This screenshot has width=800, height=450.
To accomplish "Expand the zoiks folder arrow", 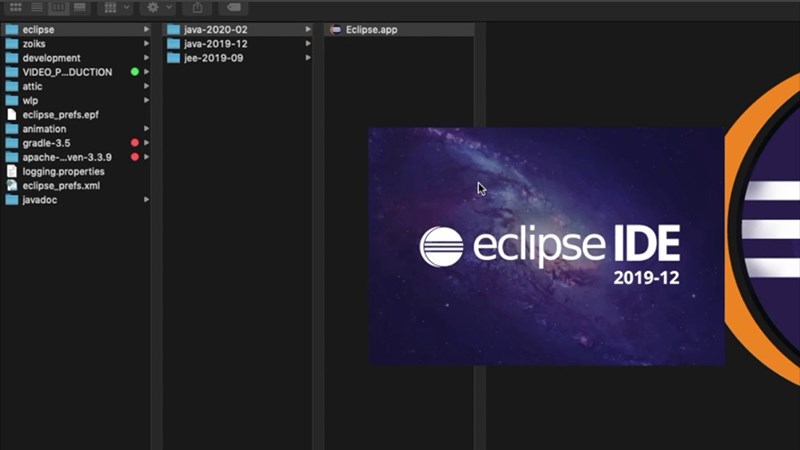I will tap(146, 44).
